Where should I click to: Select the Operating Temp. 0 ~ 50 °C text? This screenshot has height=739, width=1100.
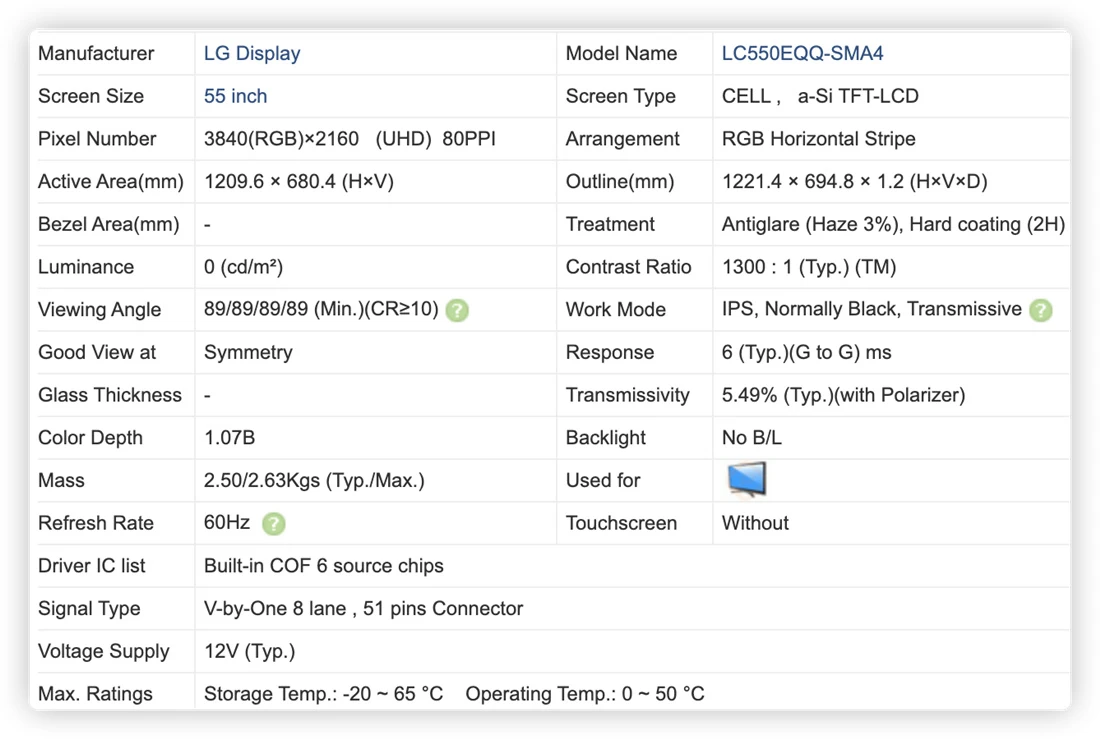pyautogui.click(x=585, y=694)
